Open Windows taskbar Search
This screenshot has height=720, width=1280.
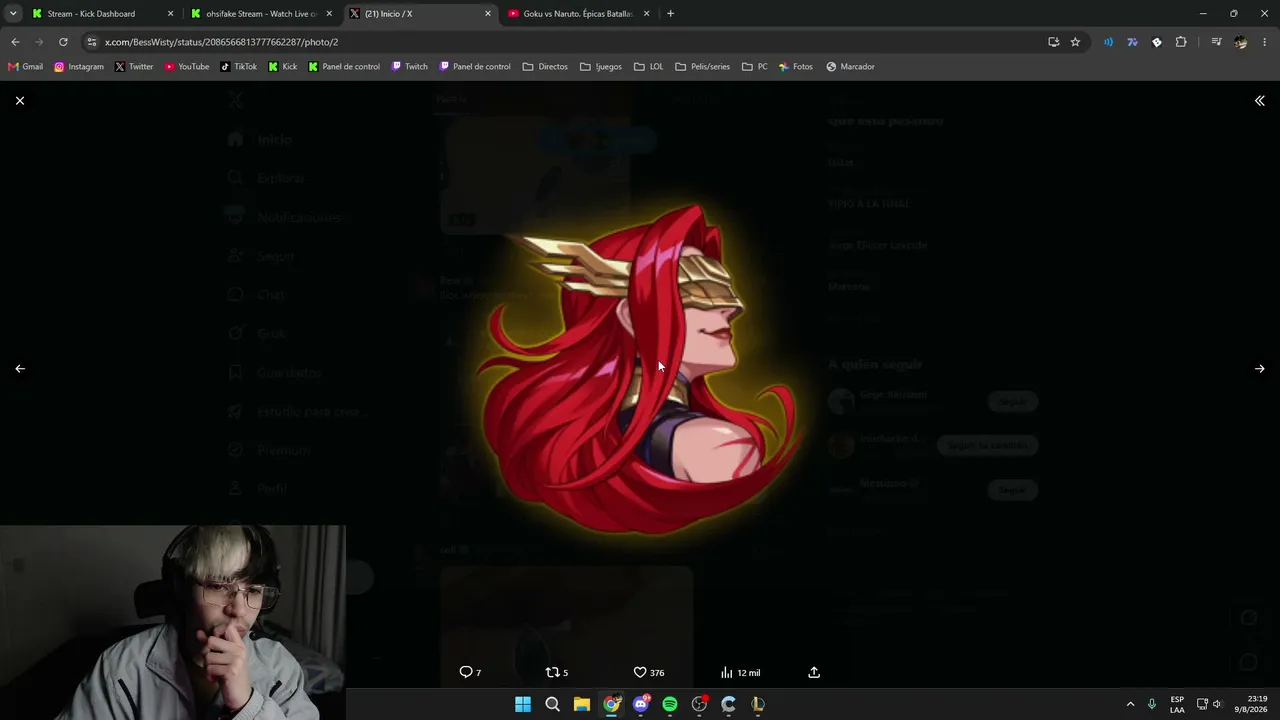552,704
